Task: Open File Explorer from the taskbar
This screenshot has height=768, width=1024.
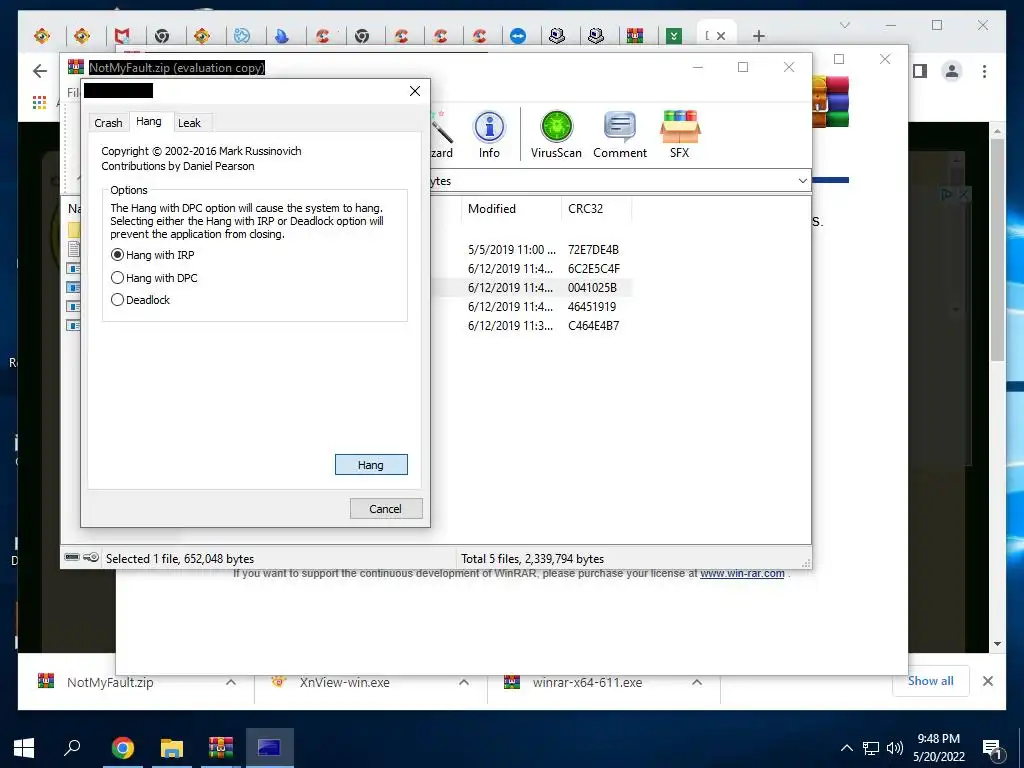Action: point(171,748)
